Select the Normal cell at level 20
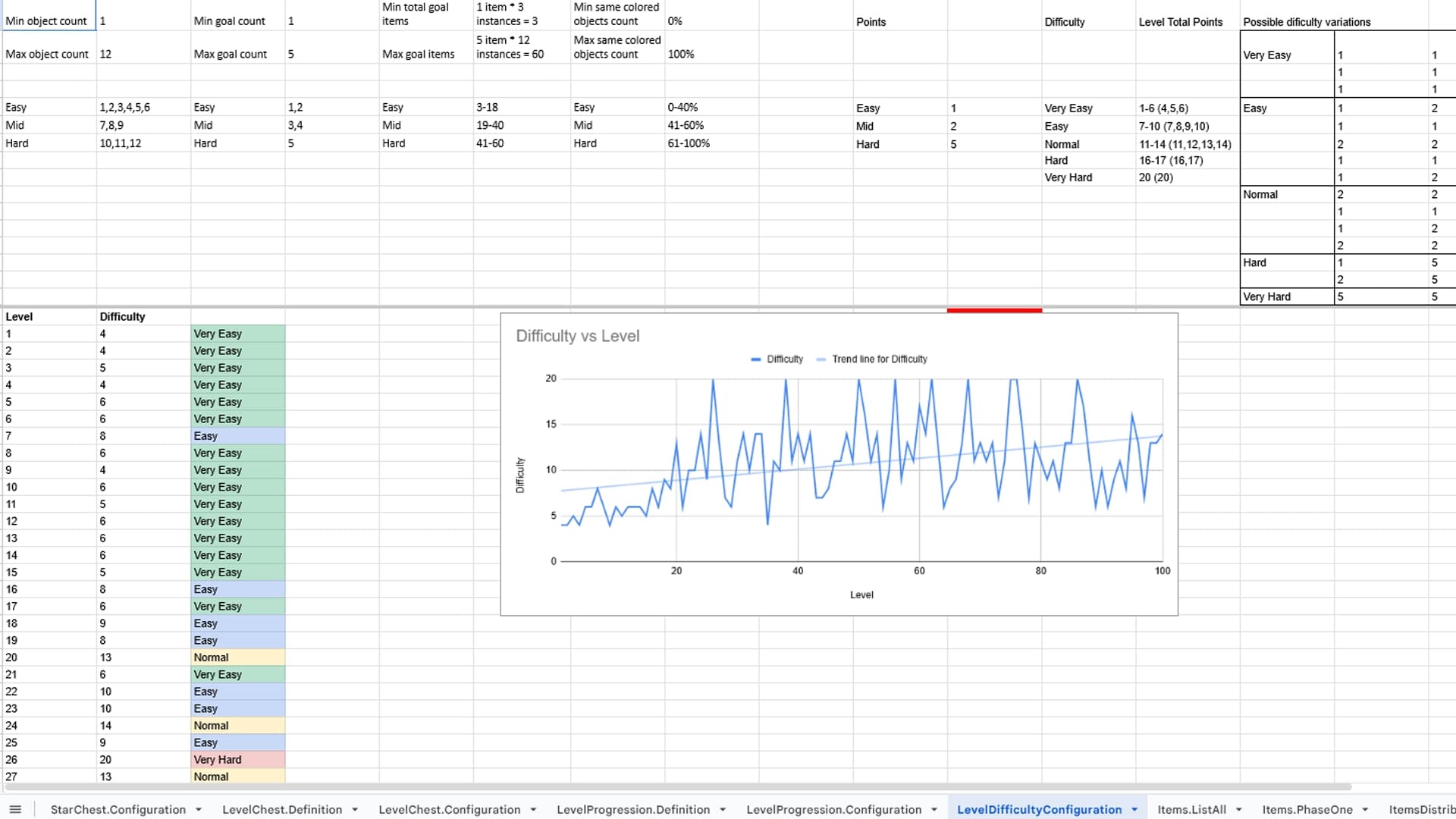The height and width of the screenshot is (819, 1456). pyautogui.click(x=237, y=657)
